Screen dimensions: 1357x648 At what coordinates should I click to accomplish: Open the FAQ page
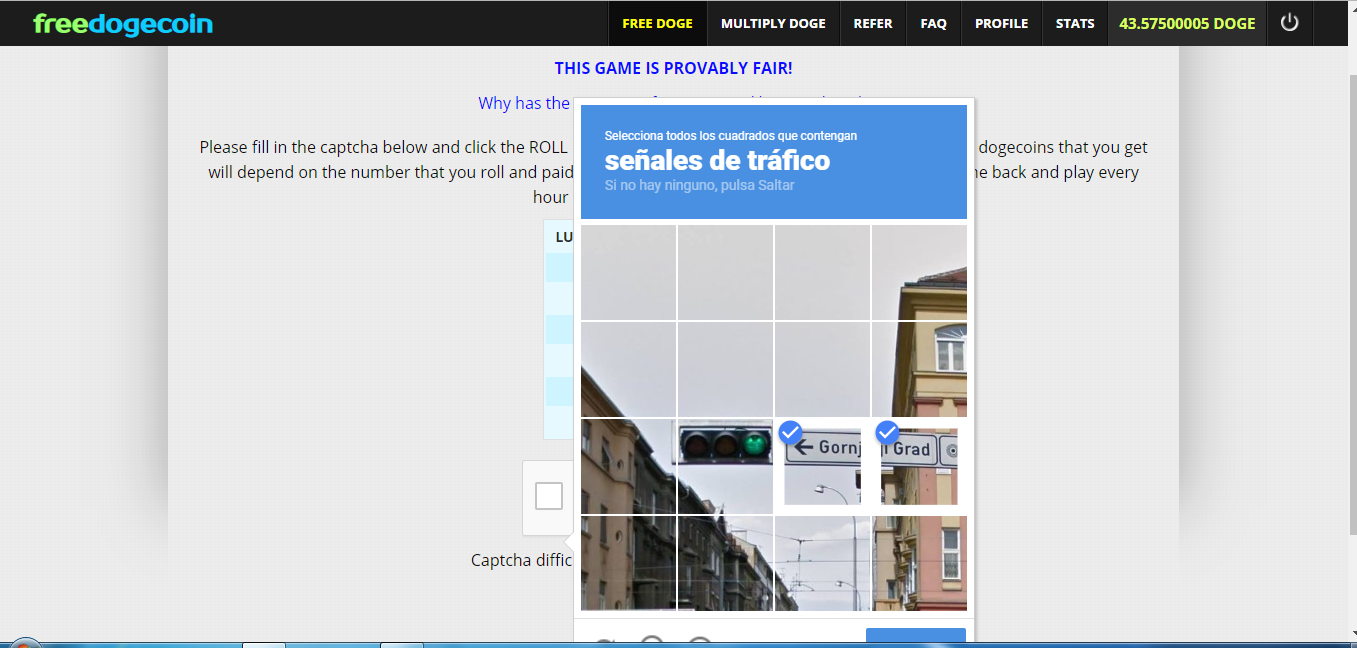(934, 23)
